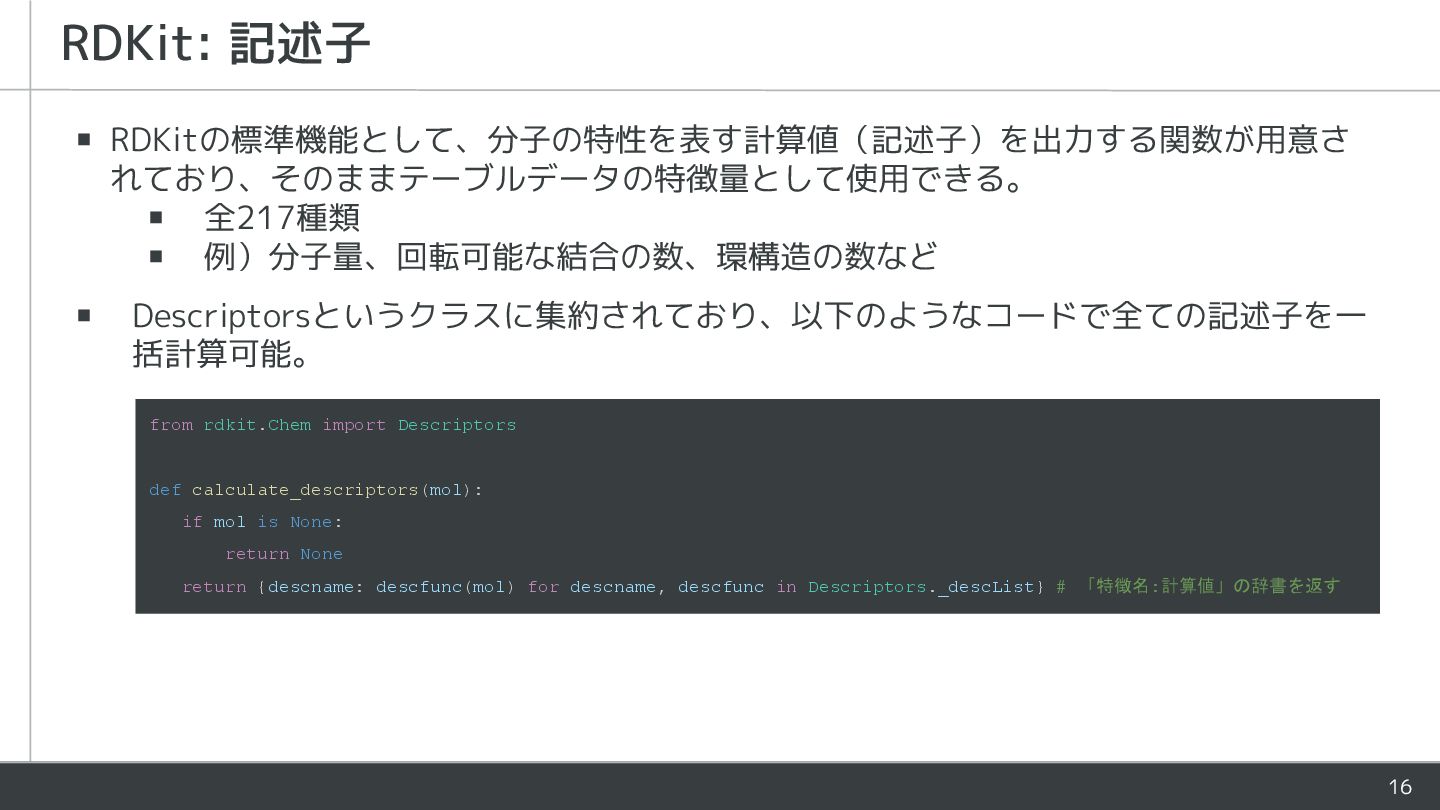Click the "if mol is None:" code line
Viewport: 1440px width, 810px height.
tap(262, 522)
